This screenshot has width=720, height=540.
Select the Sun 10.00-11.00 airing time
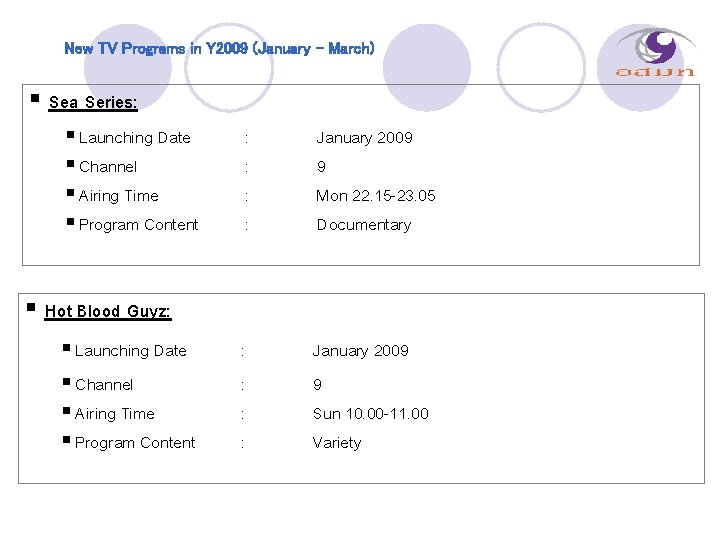click(370, 414)
